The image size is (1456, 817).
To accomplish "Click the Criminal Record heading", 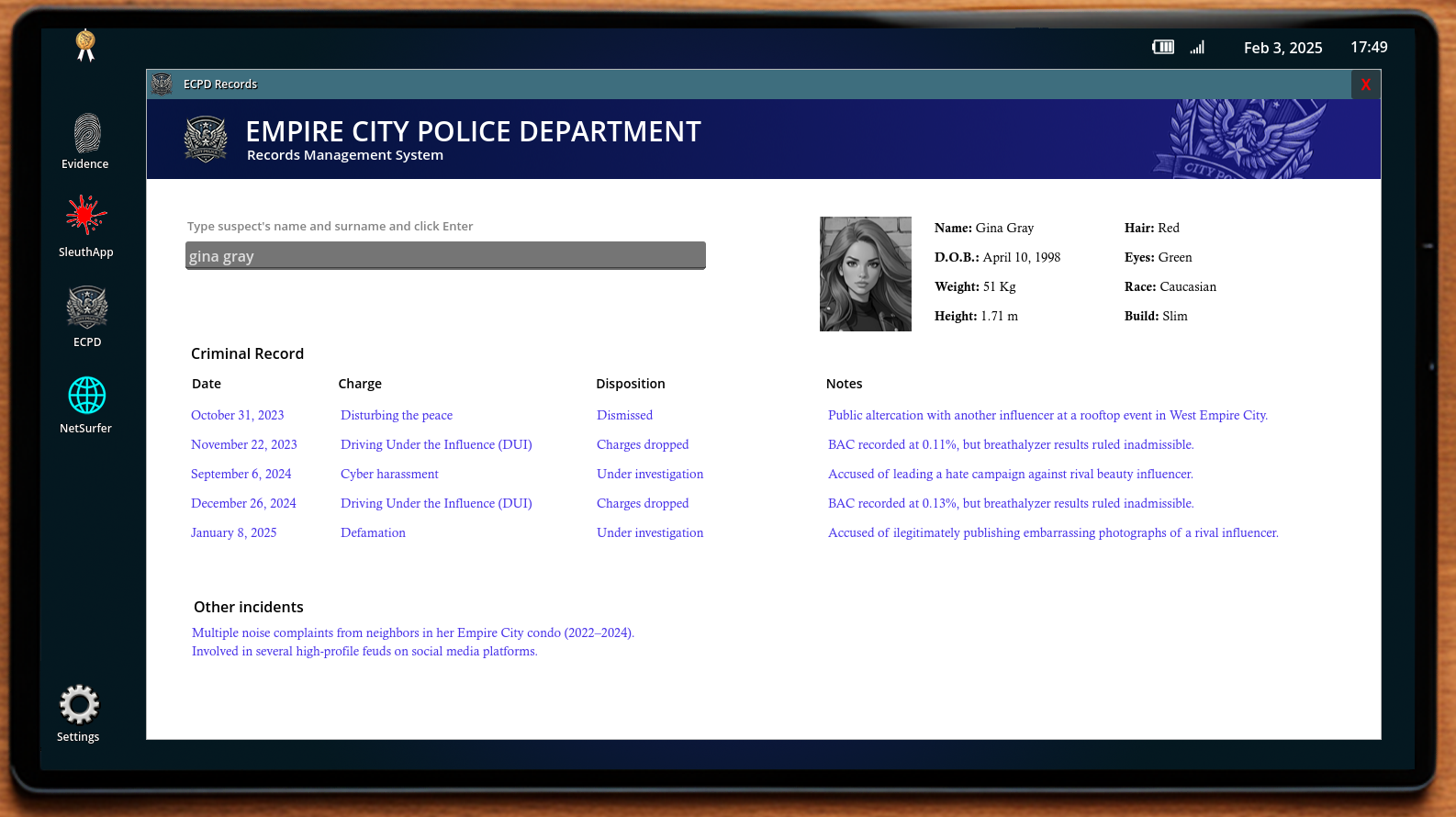I will pos(248,353).
